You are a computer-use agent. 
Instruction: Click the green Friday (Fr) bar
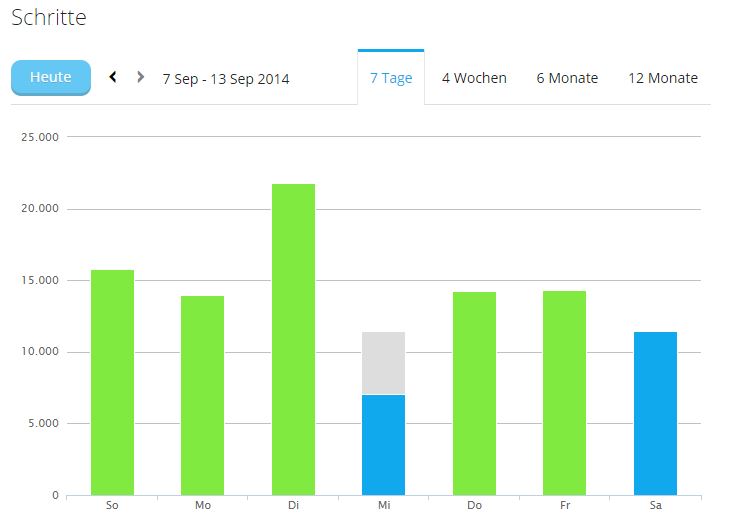click(x=564, y=393)
